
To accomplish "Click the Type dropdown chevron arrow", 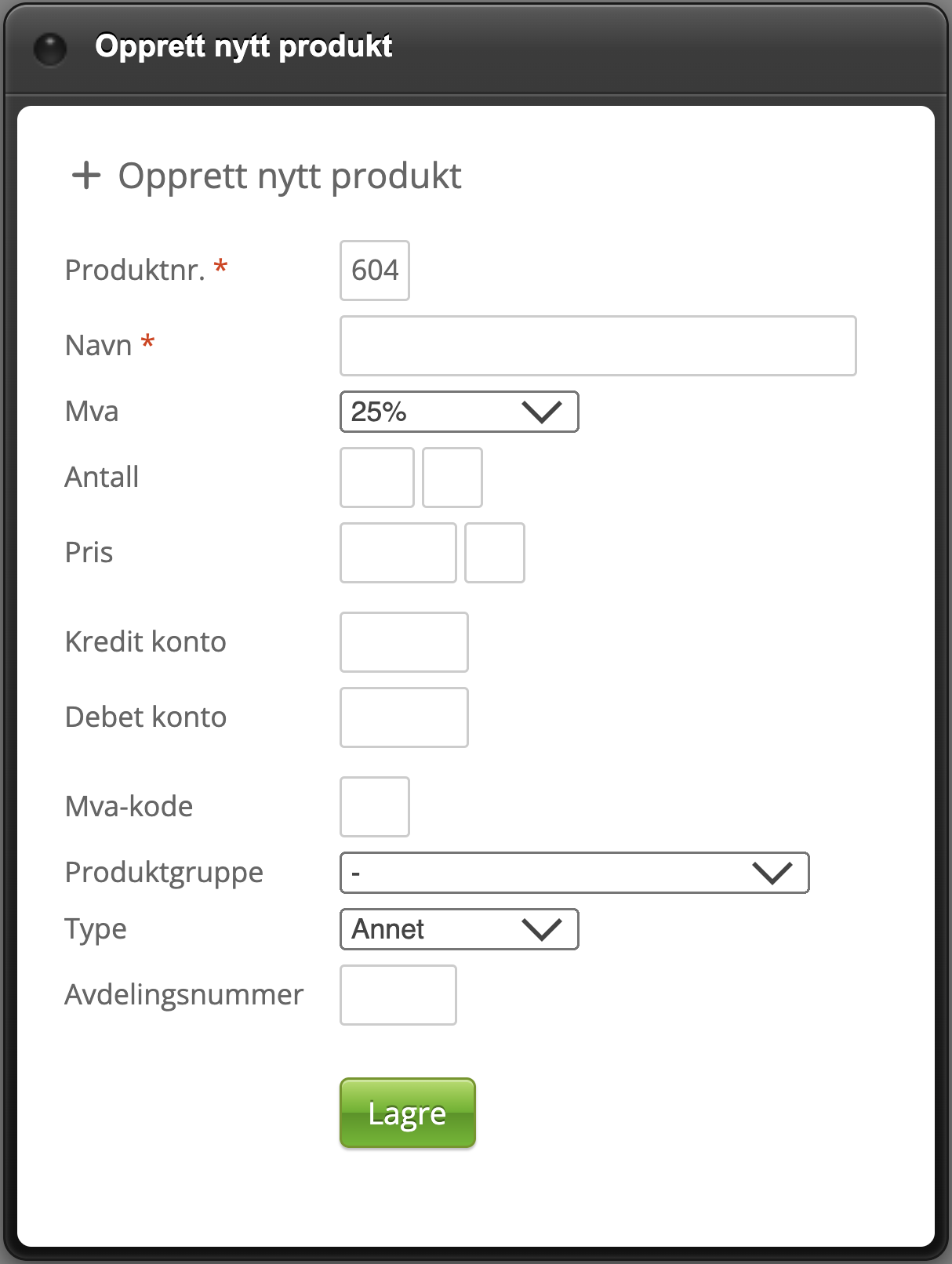I will click(x=542, y=929).
